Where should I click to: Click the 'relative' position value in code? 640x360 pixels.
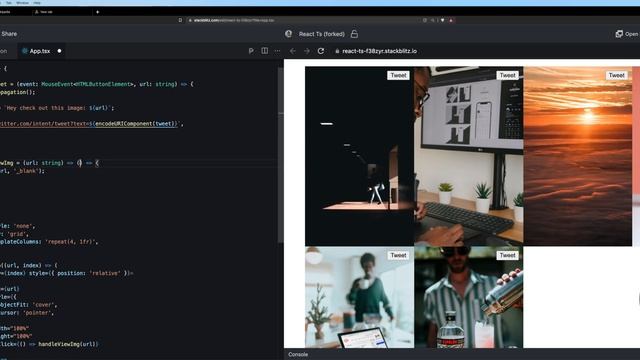(104, 273)
